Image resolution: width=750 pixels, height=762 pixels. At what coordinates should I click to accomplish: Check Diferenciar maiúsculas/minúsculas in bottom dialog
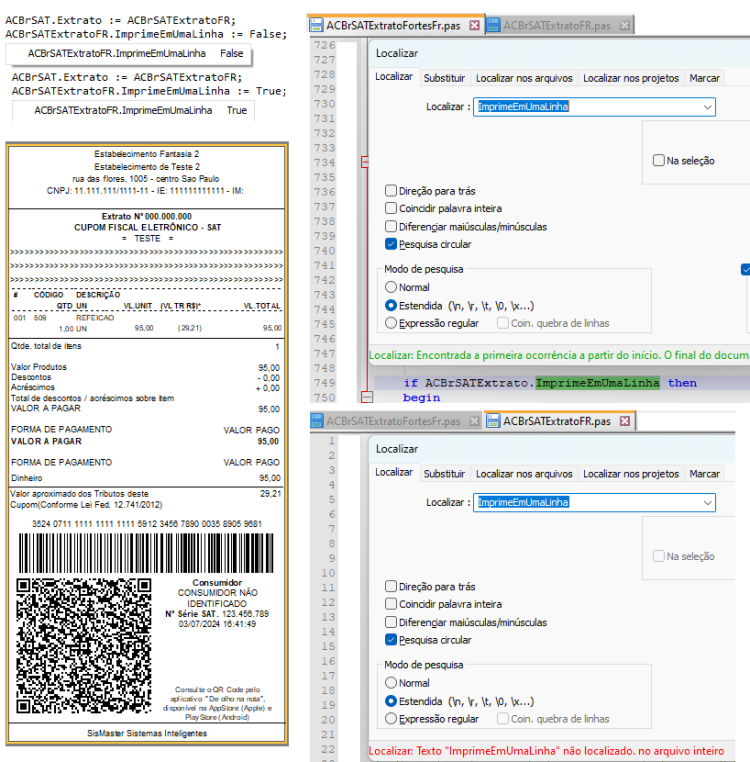pyautogui.click(x=391, y=622)
